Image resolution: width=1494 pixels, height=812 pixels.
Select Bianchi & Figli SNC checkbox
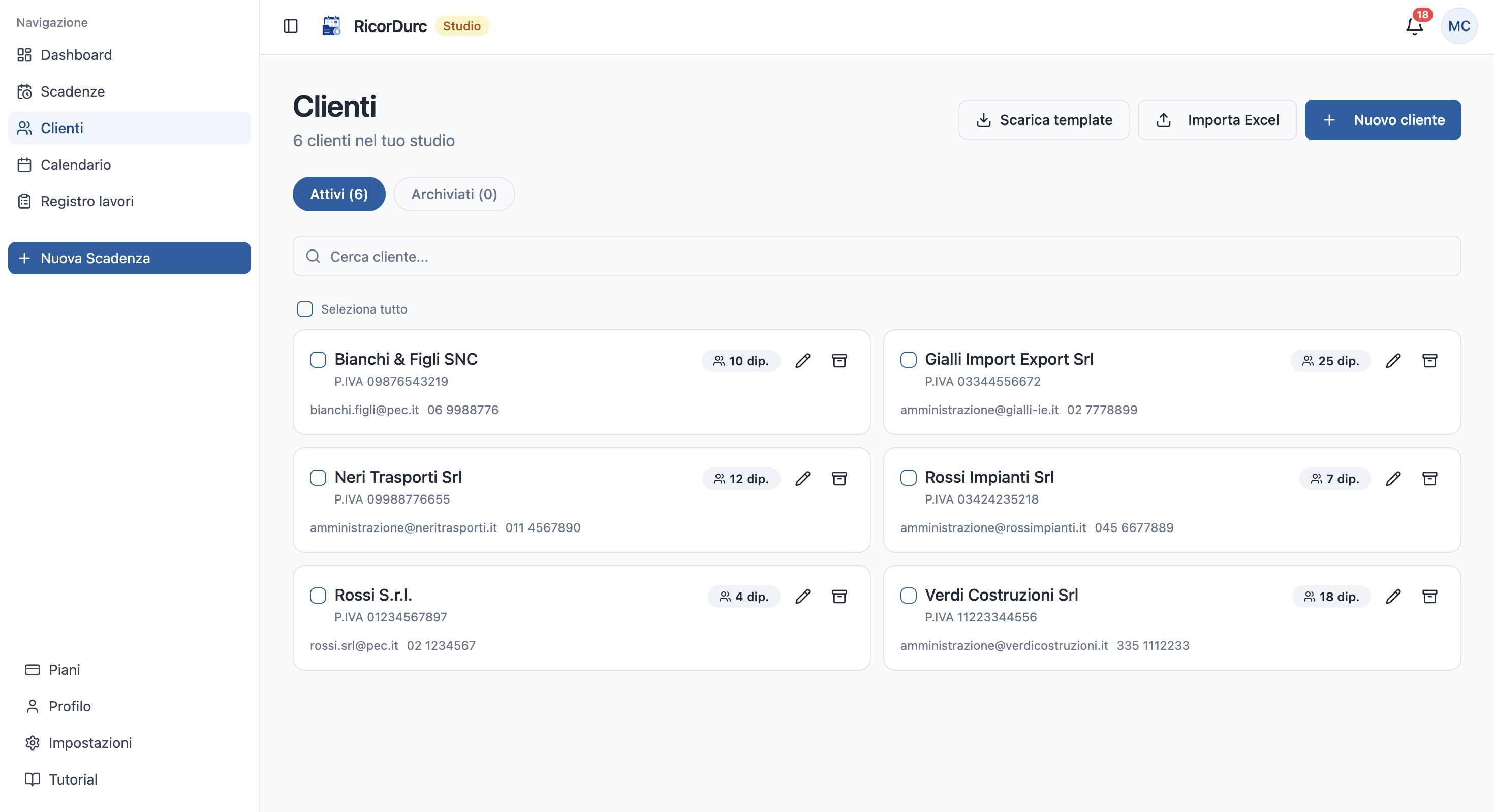(x=318, y=360)
